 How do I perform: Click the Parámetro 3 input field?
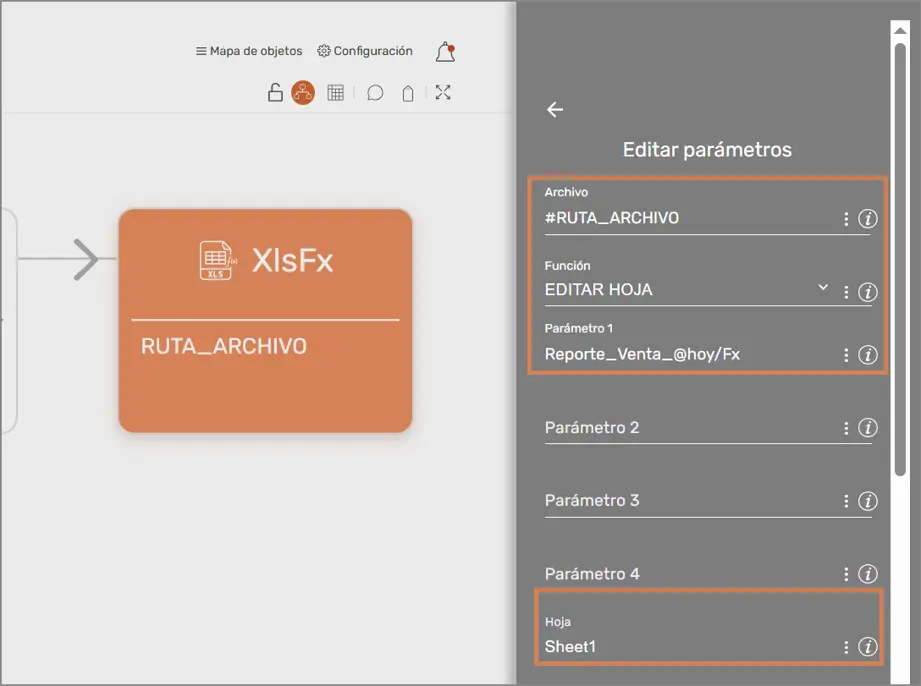click(690, 500)
